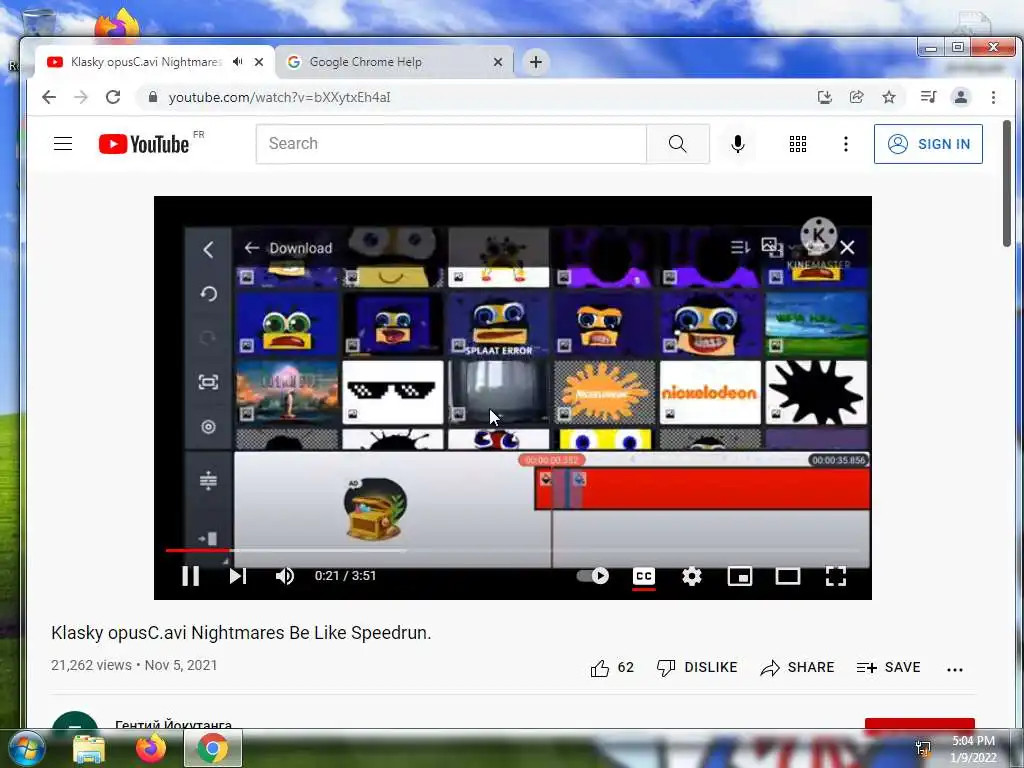Enable the miniplayer
Screen dimensions: 1024x768
740,575
